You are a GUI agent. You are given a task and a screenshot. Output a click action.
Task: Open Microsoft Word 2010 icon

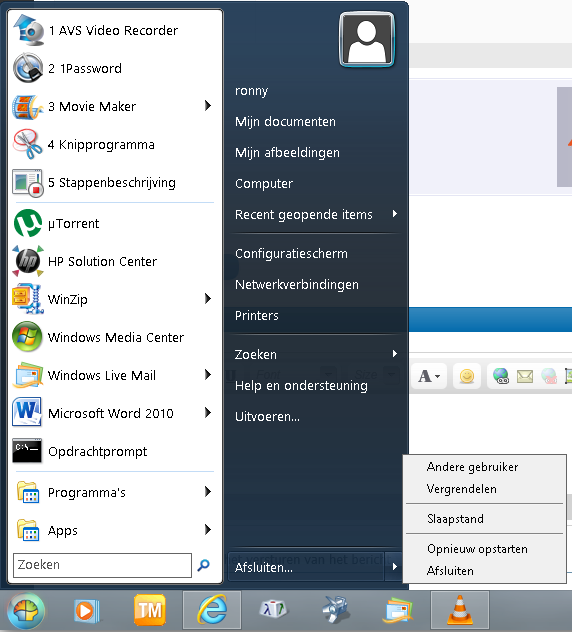click(x=27, y=412)
